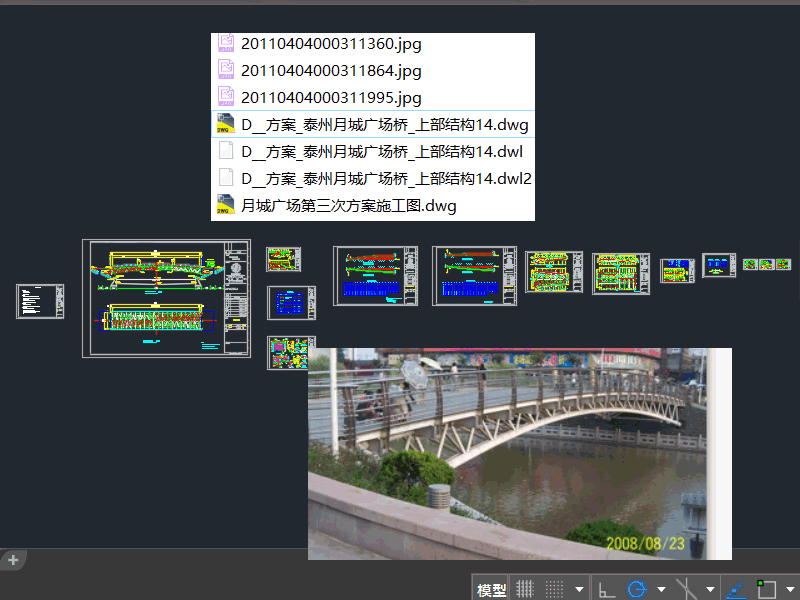Image resolution: width=800 pixels, height=600 pixels.
Task: Select D__方案_泰州月城广场桥_上部结构14.dwg file
Action: (x=373, y=124)
